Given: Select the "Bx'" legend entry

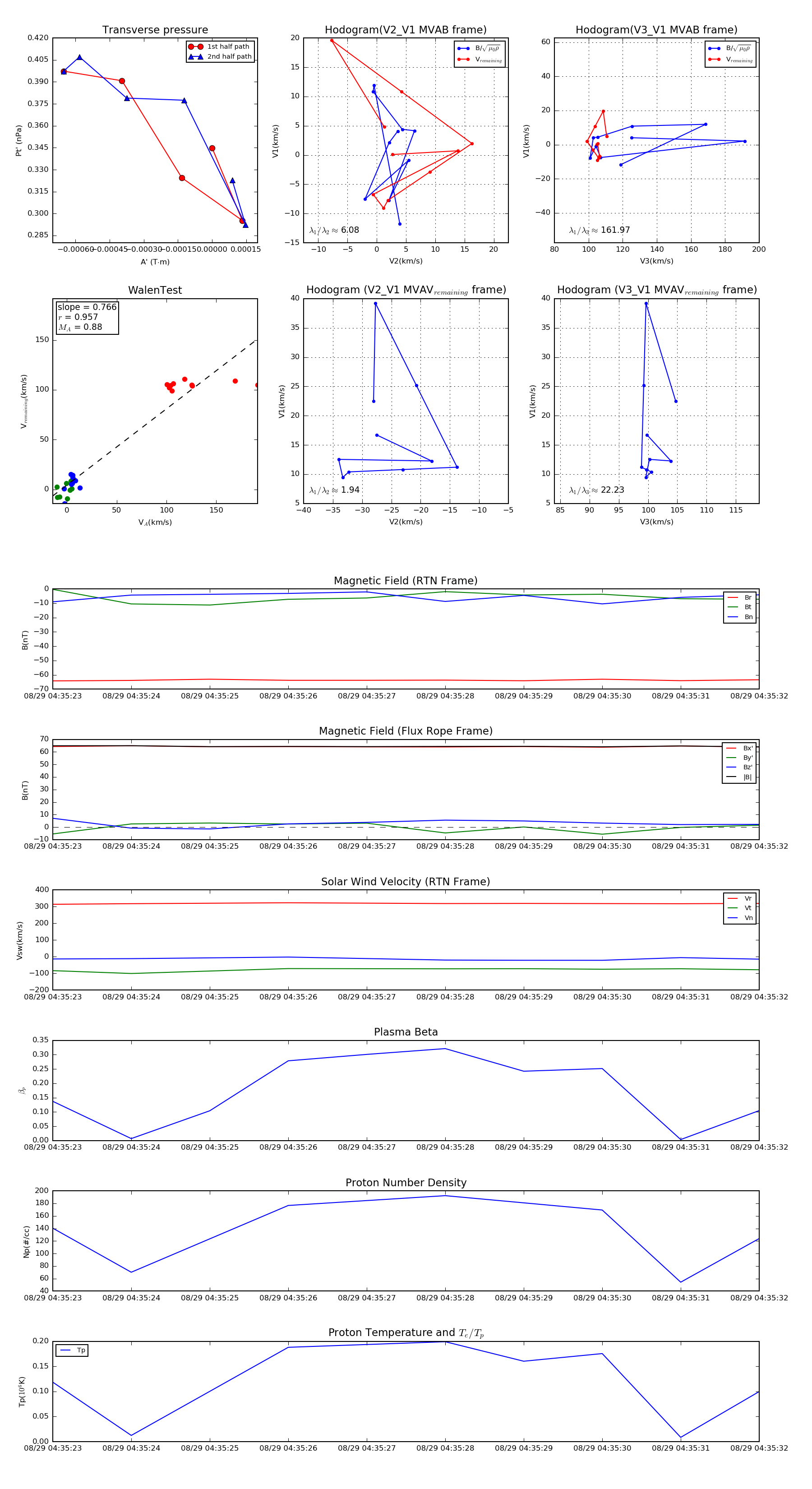Looking at the screenshot, I should point(739,749).
